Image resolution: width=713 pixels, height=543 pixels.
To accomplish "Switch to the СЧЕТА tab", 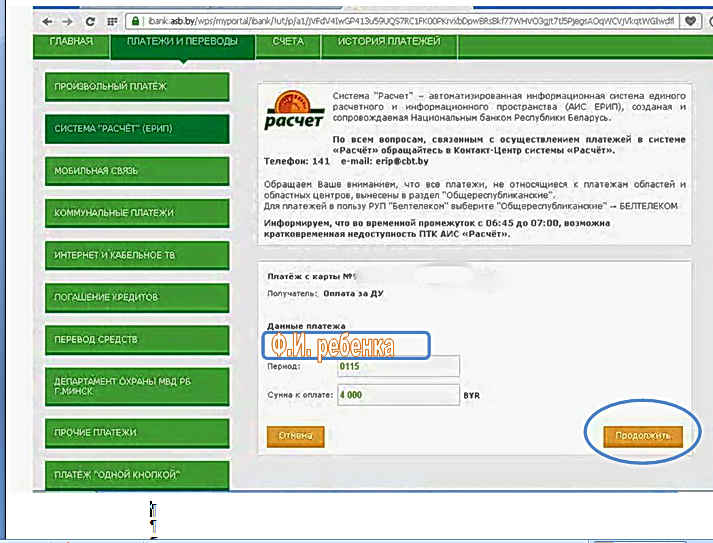I will coord(288,42).
